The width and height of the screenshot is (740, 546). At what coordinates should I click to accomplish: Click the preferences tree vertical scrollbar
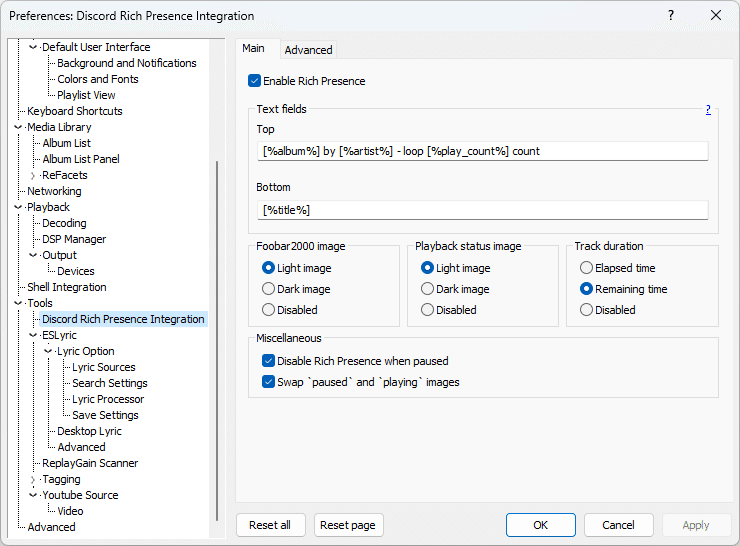pyautogui.click(x=217, y=340)
